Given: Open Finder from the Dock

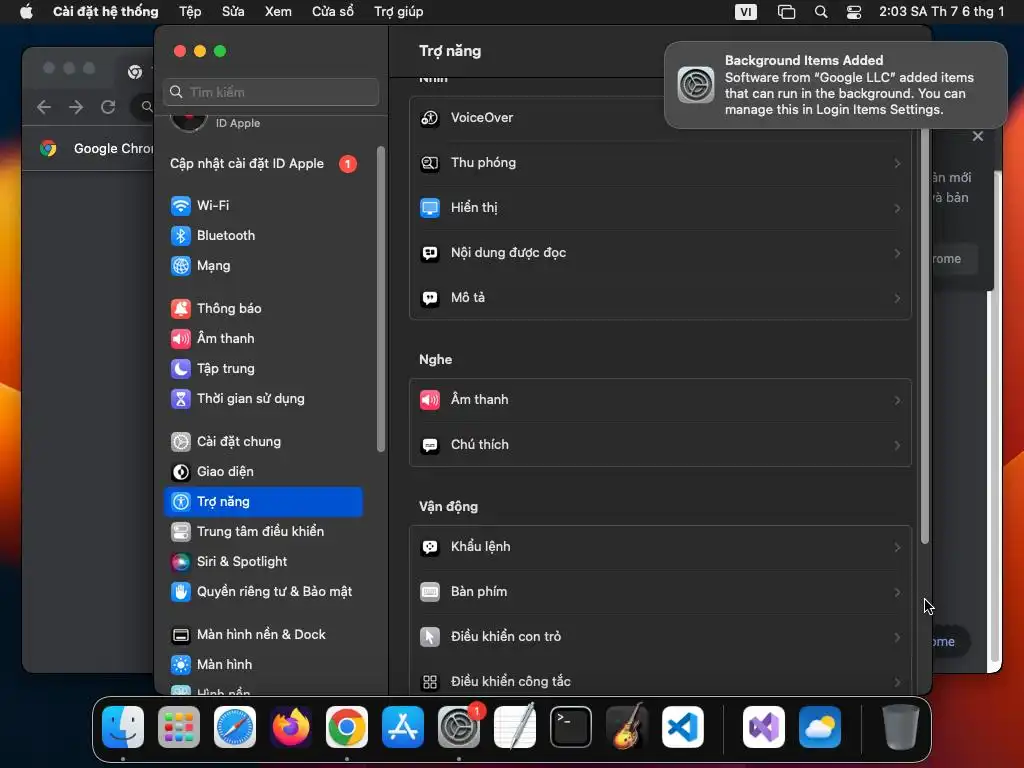Looking at the screenshot, I should tap(123, 727).
